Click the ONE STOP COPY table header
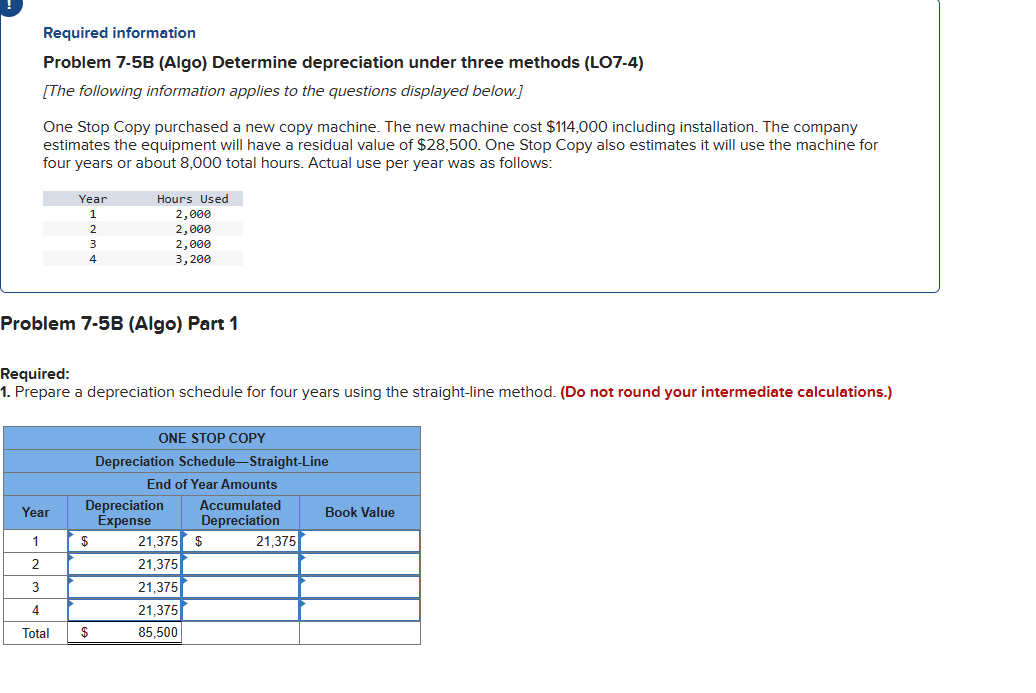 pos(210,438)
